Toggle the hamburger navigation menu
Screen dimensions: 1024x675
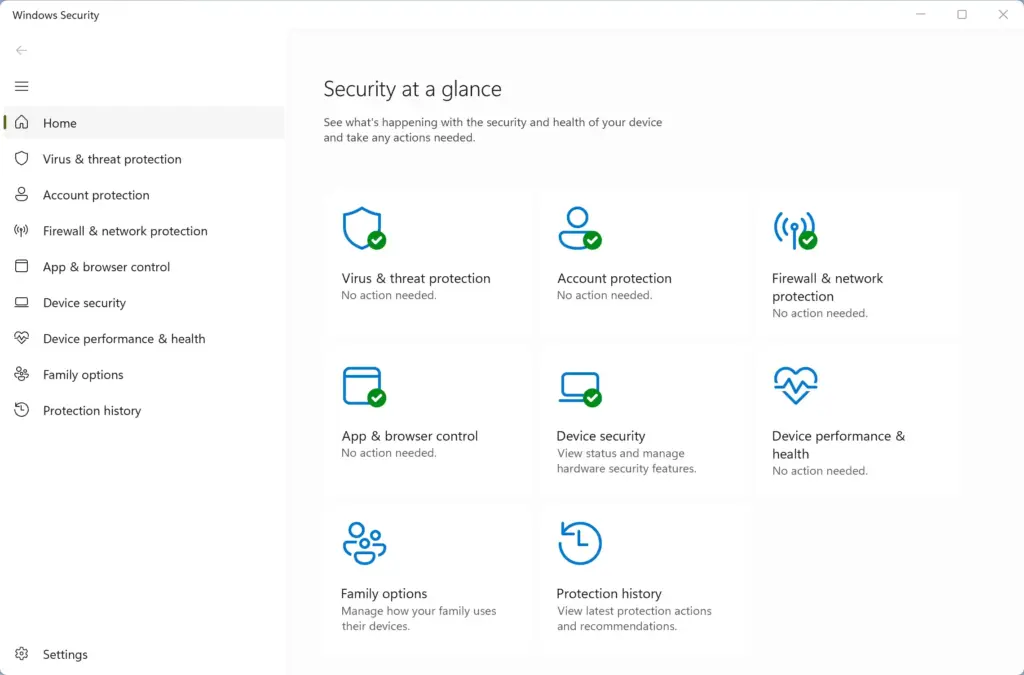[x=22, y=86]
